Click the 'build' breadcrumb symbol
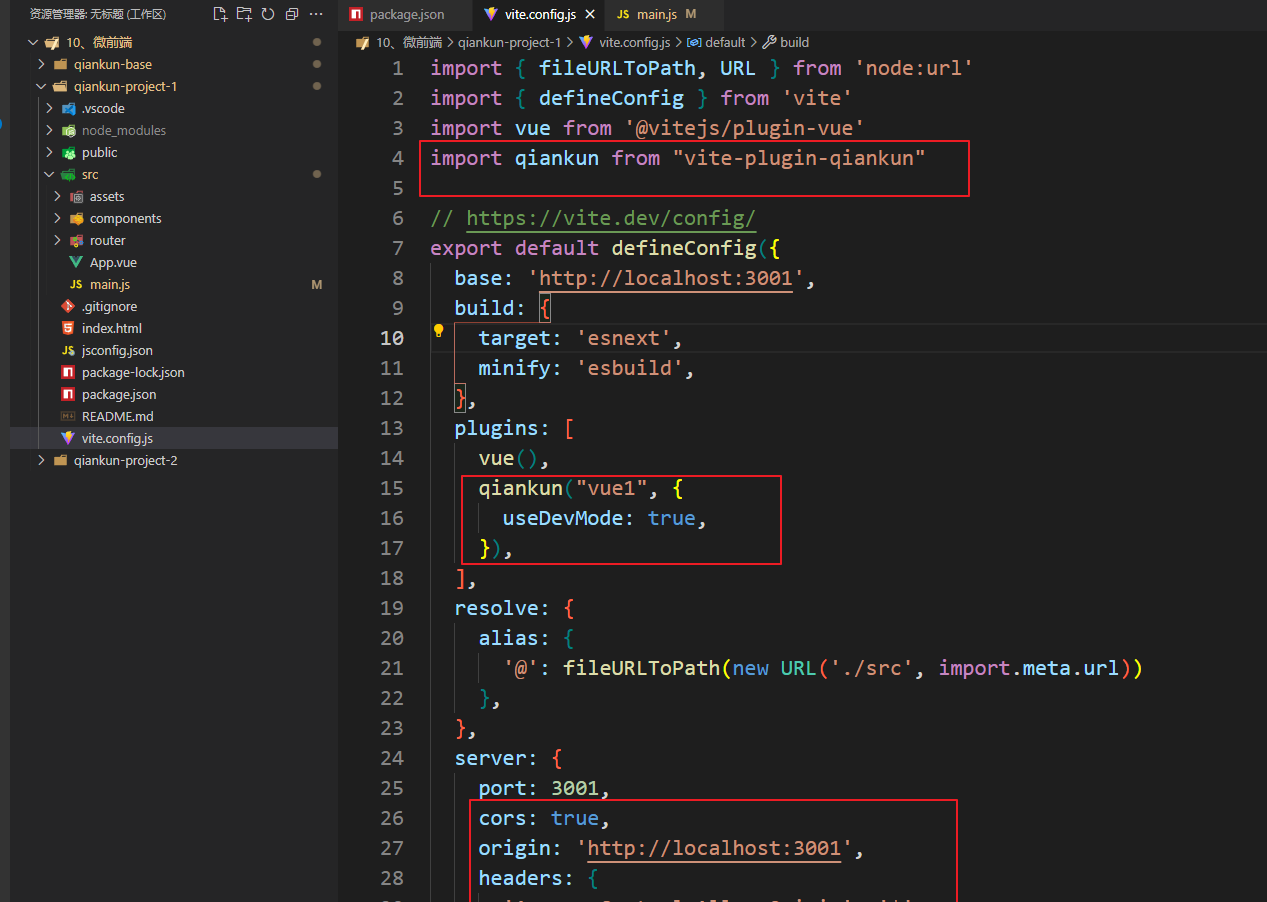The height and width of the screenshot is (902, 1267). pos(794,43)
